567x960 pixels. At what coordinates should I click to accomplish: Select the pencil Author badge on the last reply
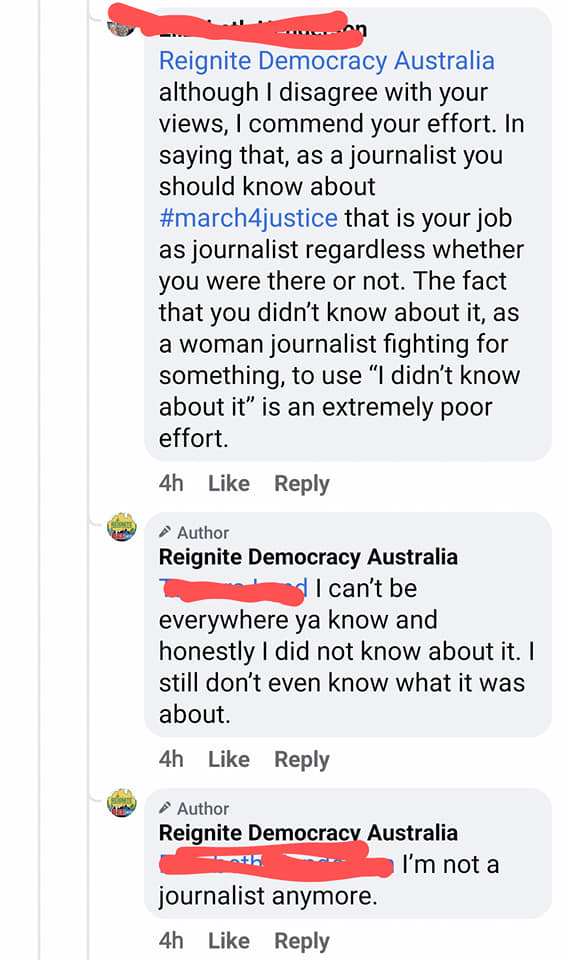[193, 809]
